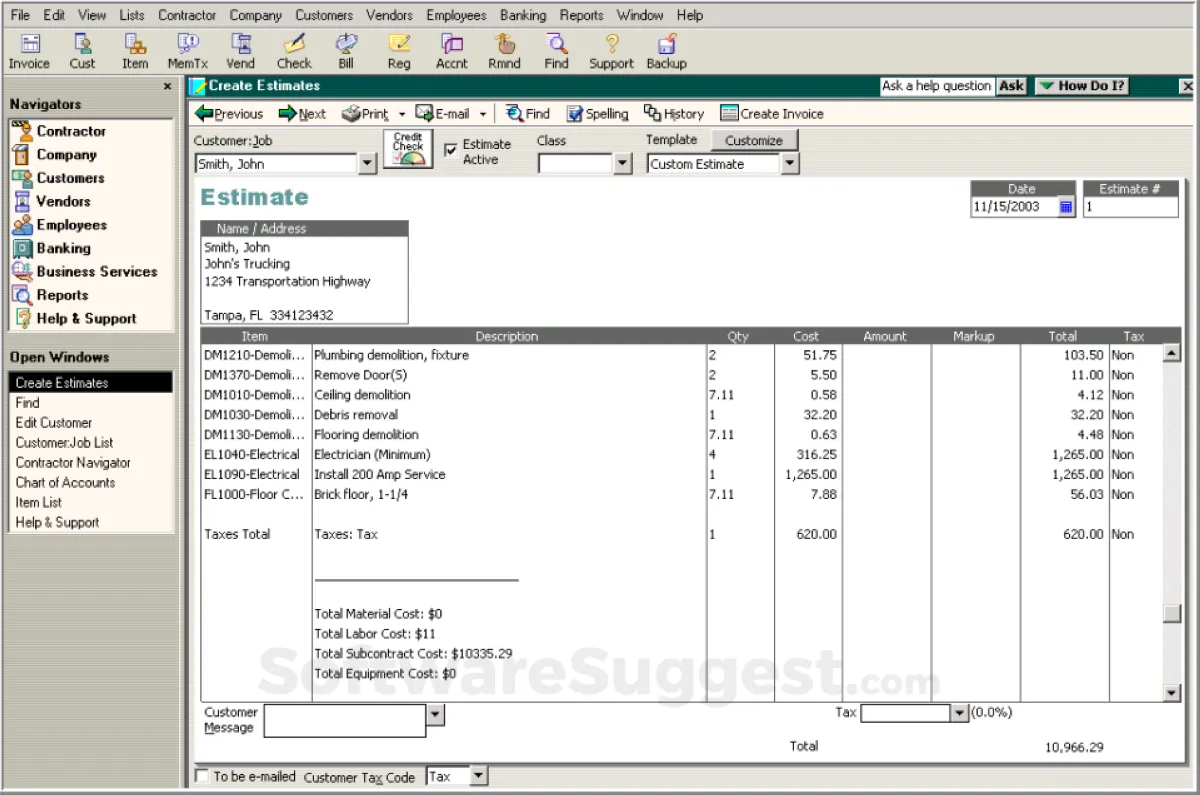Click the Customize template button

coord(754,140)
